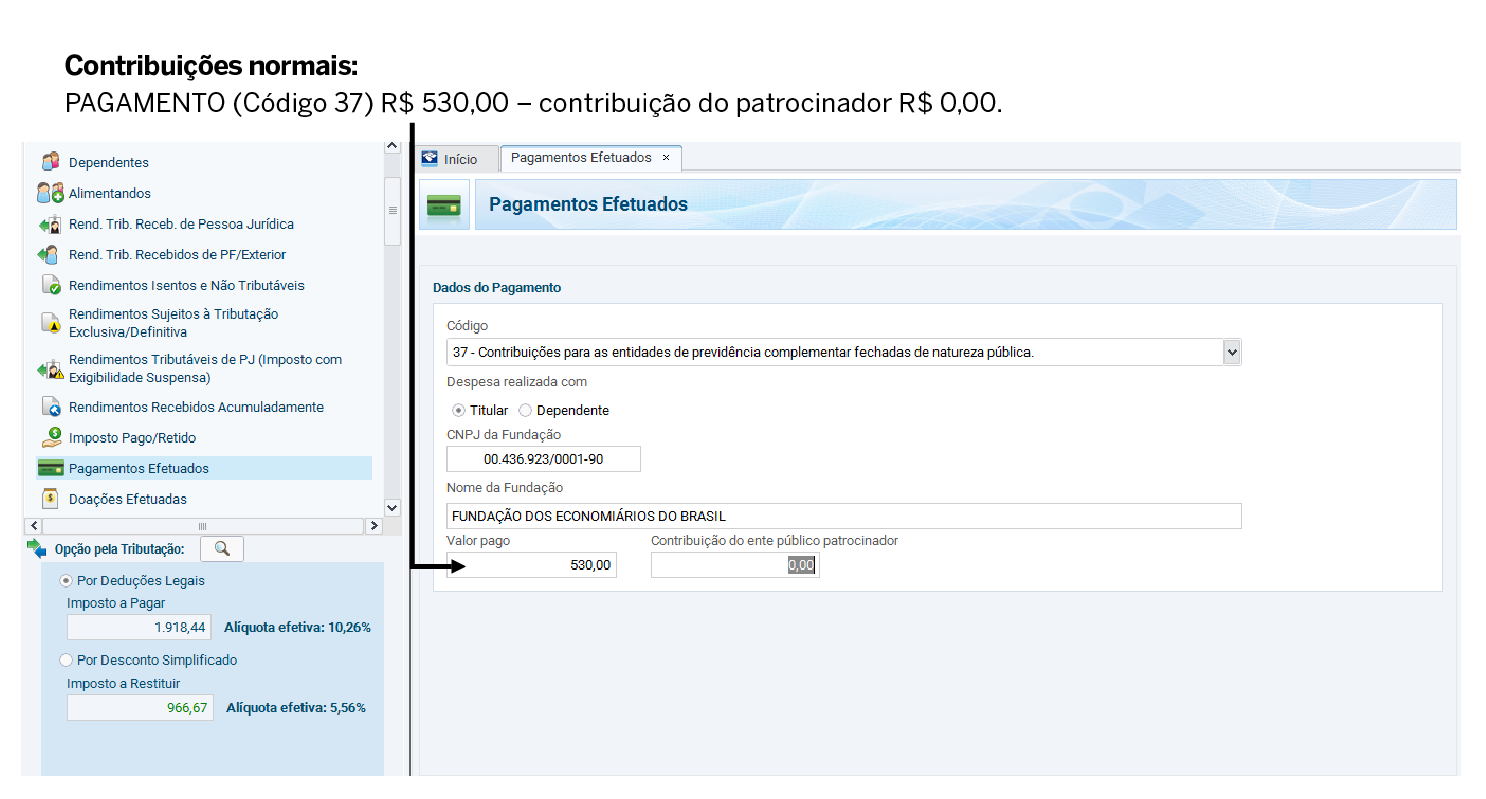This screenshot has height=799, width=1486.
Task: Open Alimentandos in the sidebar
Action: pyautogui.click(x=110, y=193)
